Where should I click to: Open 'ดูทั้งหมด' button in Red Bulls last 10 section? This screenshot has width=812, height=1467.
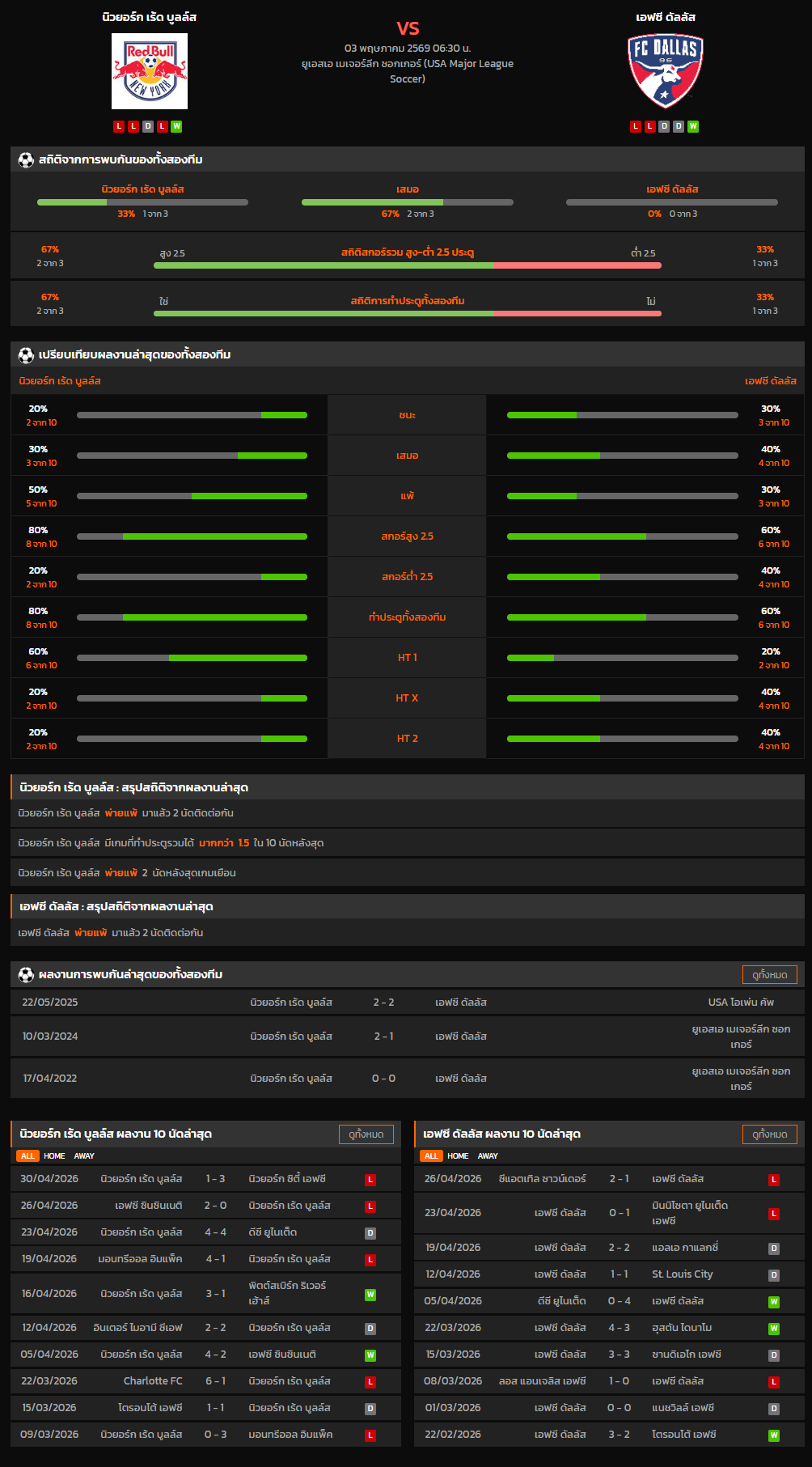click(366, 1134)
